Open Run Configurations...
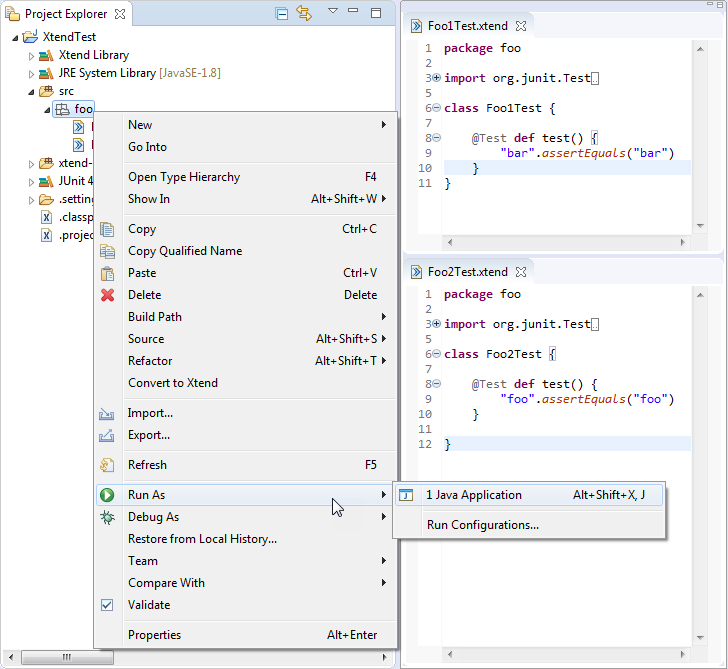The image size is (728, 669). 529,525
